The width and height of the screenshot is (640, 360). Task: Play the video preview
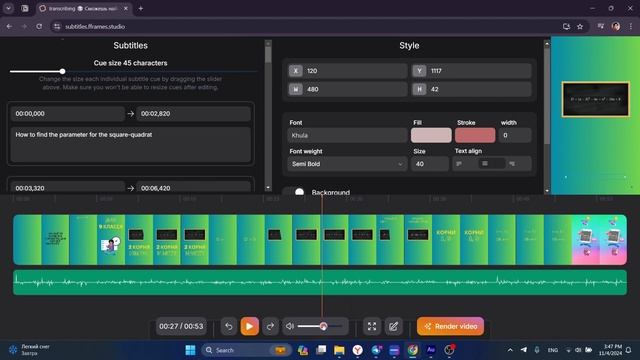(x=249, y=326)
